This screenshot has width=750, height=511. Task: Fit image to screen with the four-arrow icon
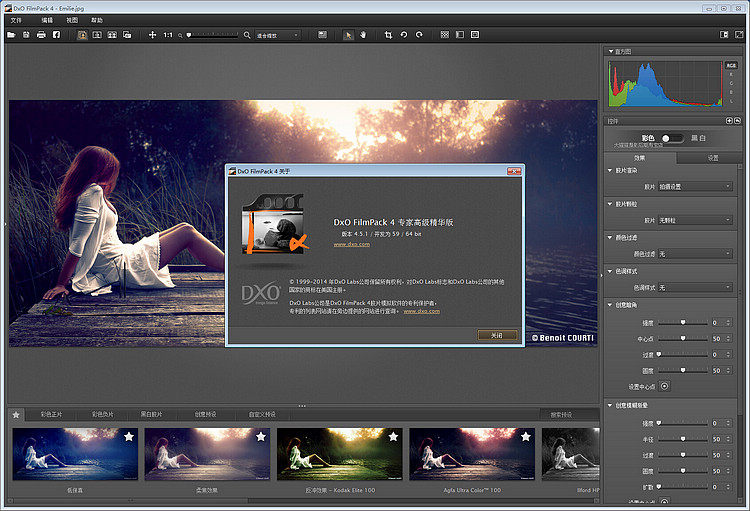coord(152,34)
